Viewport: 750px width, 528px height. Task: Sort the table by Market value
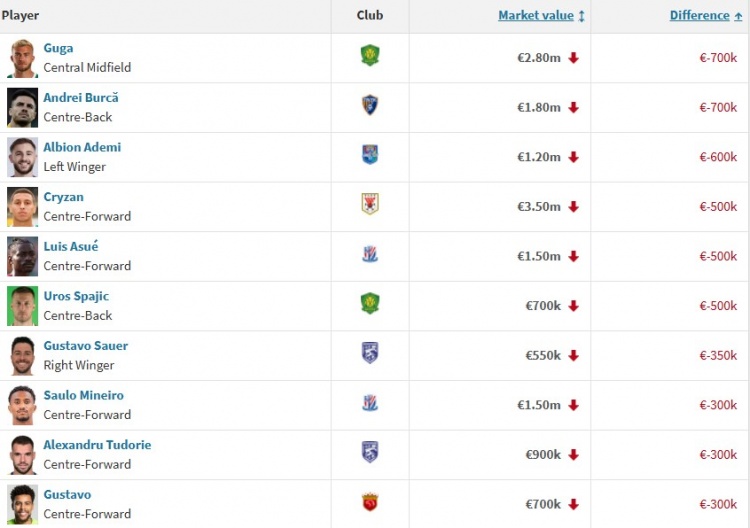[536, 15]
